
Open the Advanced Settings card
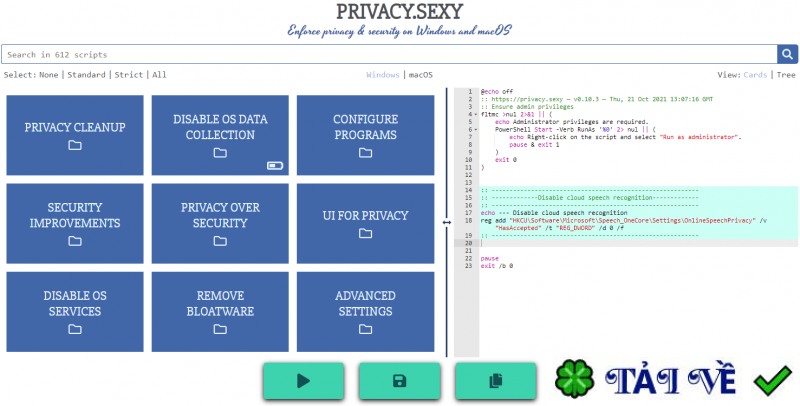(365, 312)
